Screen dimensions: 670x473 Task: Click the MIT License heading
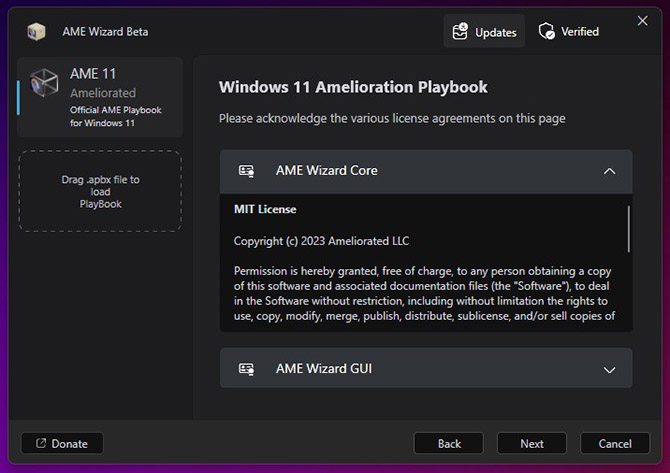point(265,209)
